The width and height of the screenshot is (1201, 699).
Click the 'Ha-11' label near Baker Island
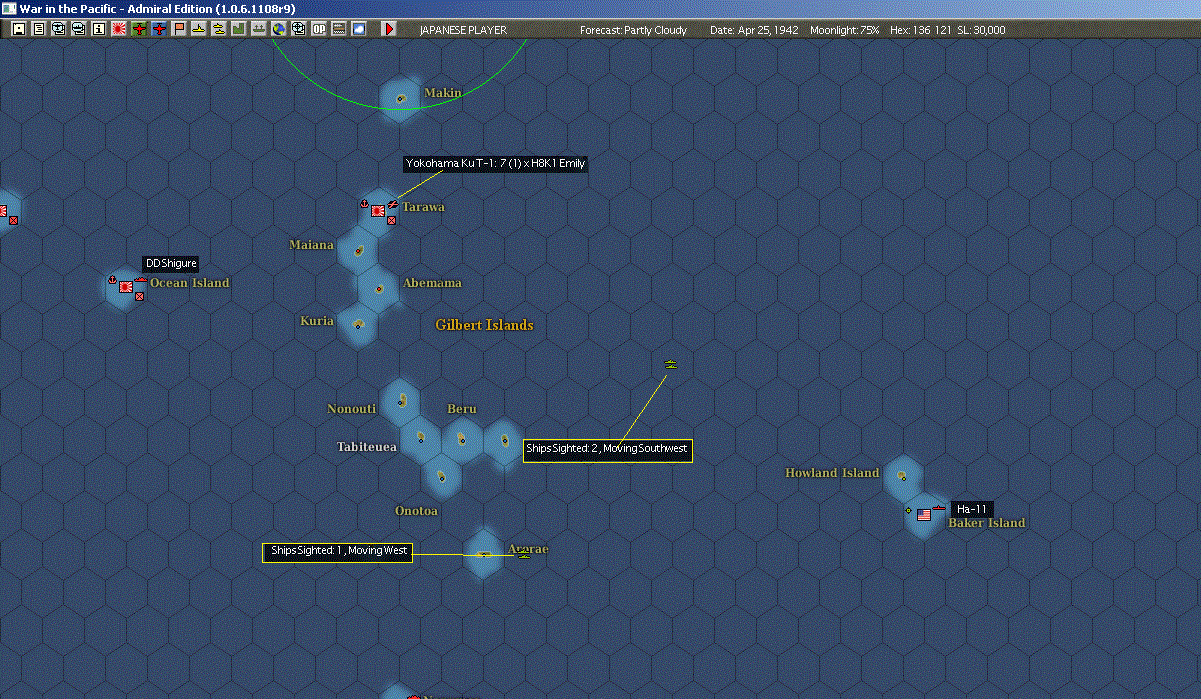[x=972, y=509]
